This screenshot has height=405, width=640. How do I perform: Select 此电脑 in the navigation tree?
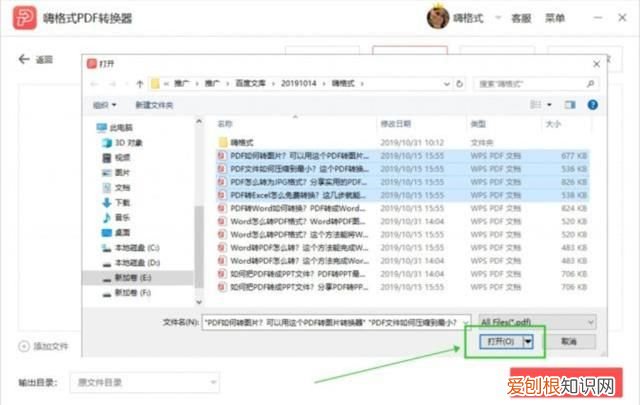pyautogui.click(x=115, y=128)
